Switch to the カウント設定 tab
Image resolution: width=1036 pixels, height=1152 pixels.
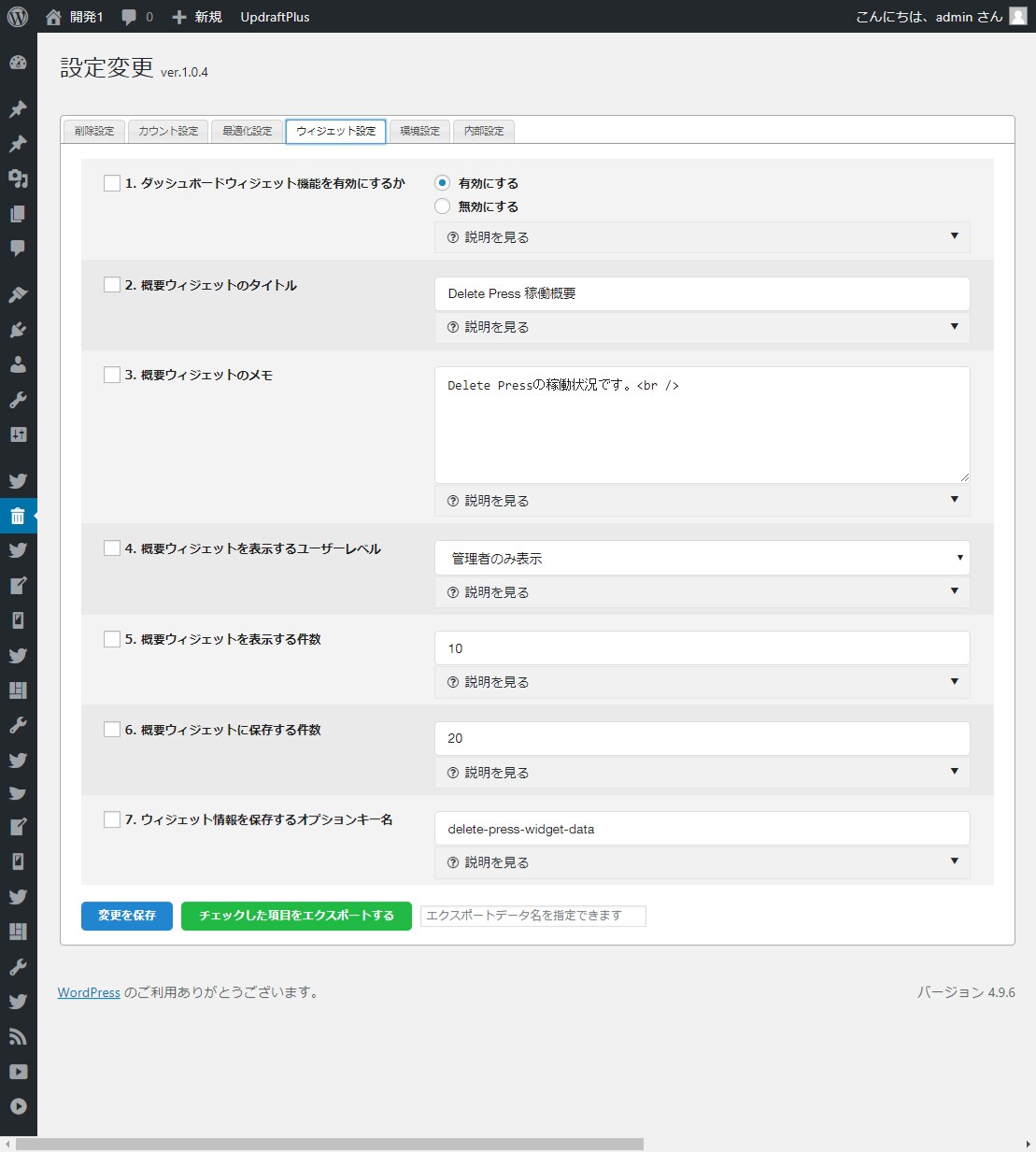coord(168,131)
